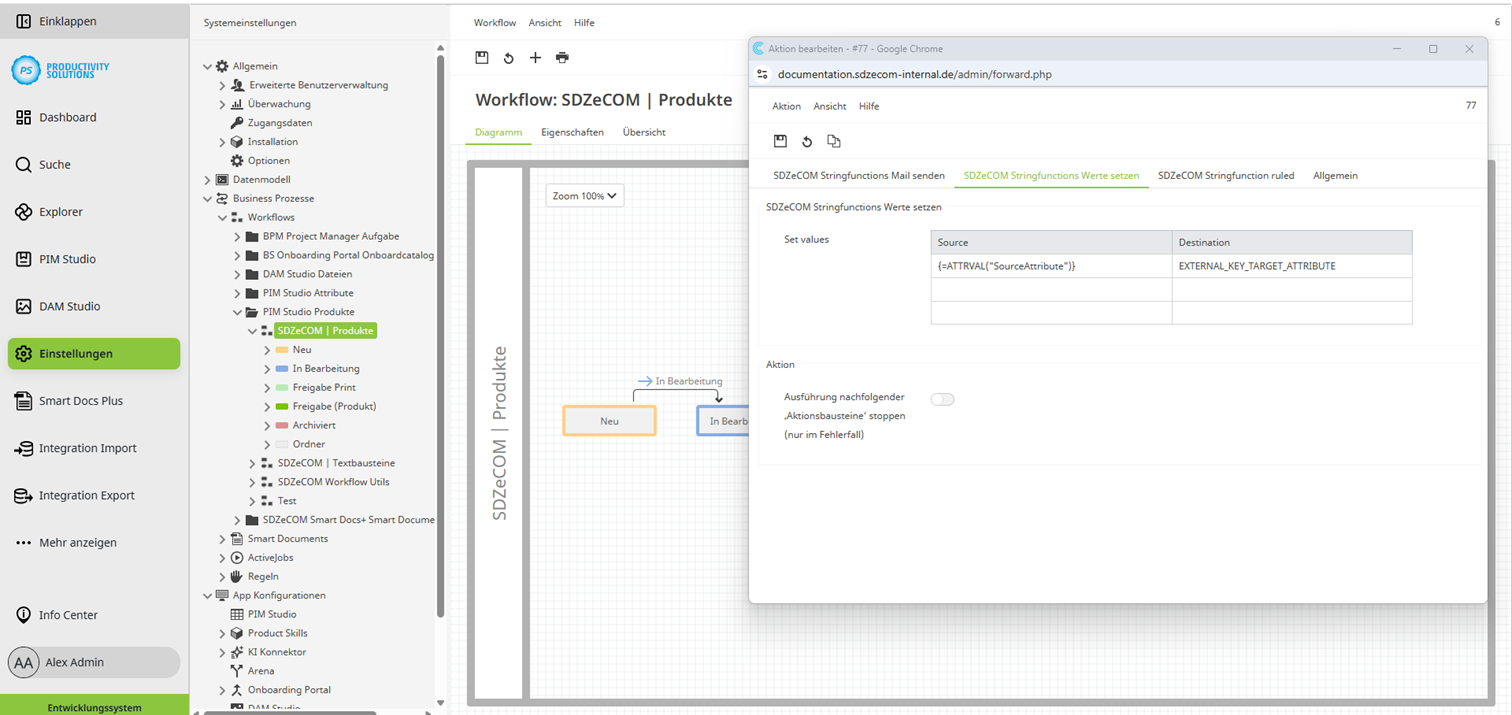Image resolution: width=1512 pixels, height=715 pixels.
Task: Print the workflow diagram
Action: 562,57
